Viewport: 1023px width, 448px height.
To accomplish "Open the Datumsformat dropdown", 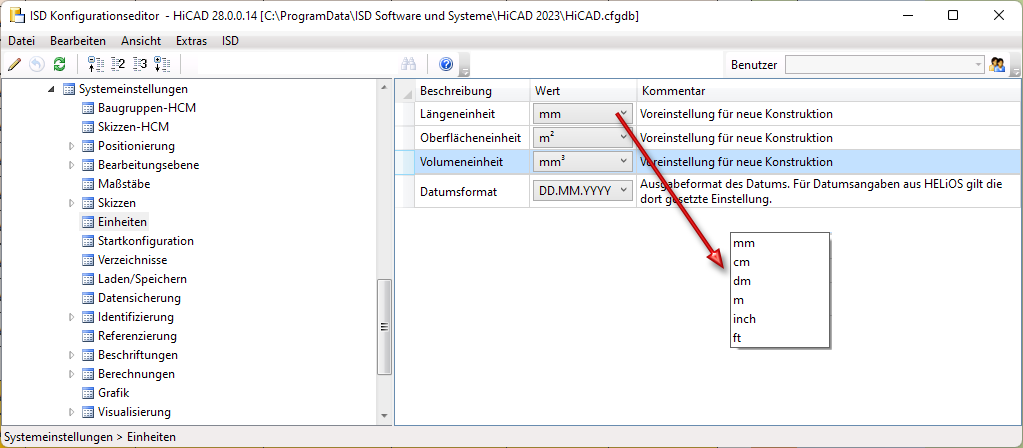I will pyautogui.click(x=583, y=191).
